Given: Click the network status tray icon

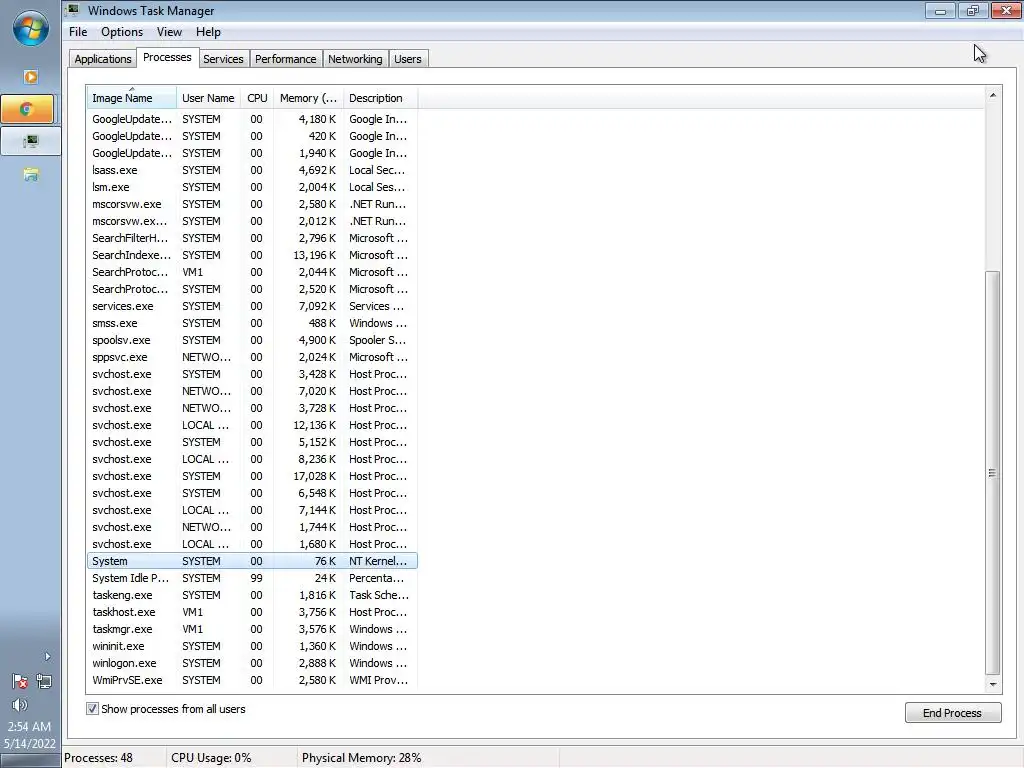Looking at the screenshot, I should 44,681.
